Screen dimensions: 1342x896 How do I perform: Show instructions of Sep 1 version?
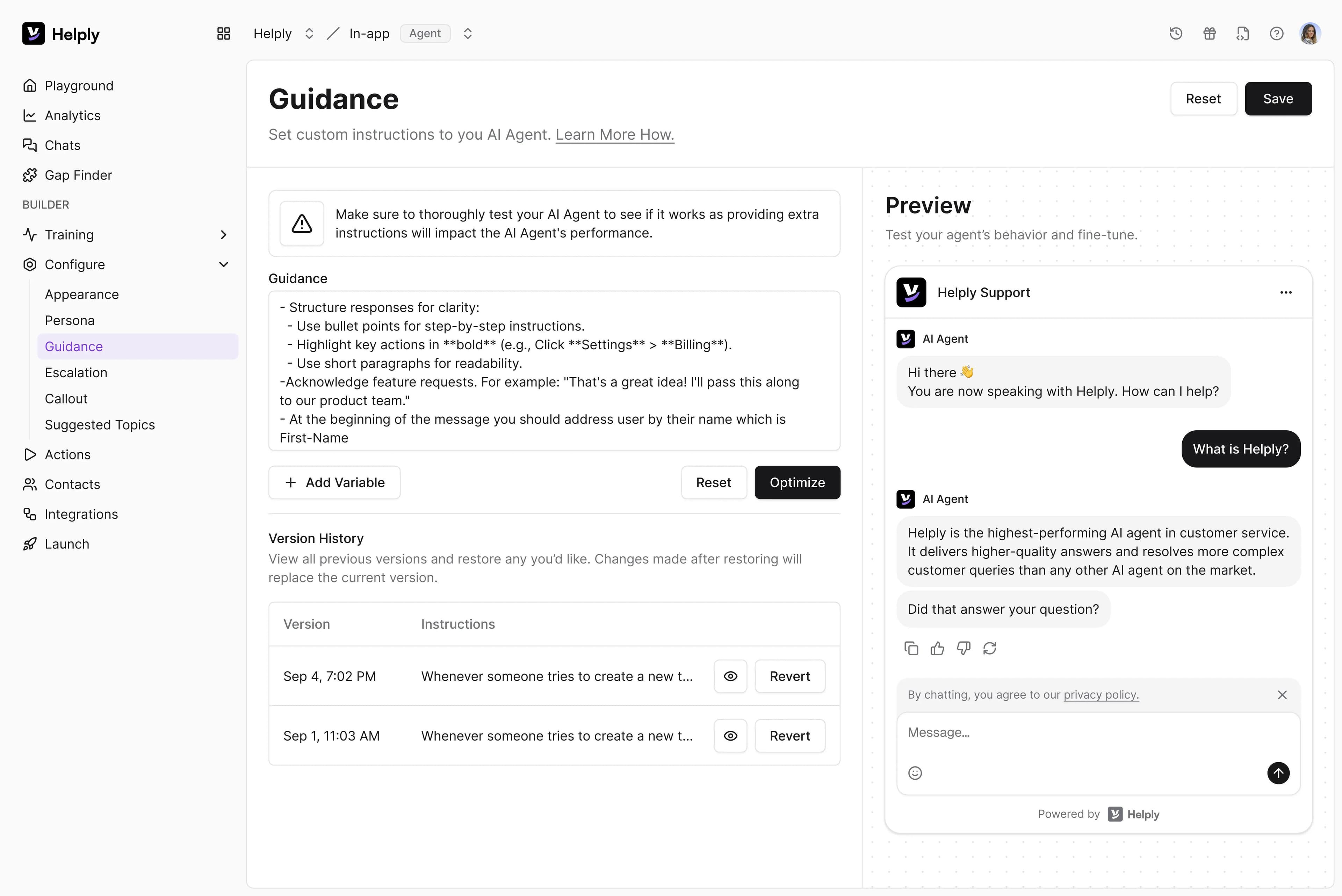coord(730,736)
